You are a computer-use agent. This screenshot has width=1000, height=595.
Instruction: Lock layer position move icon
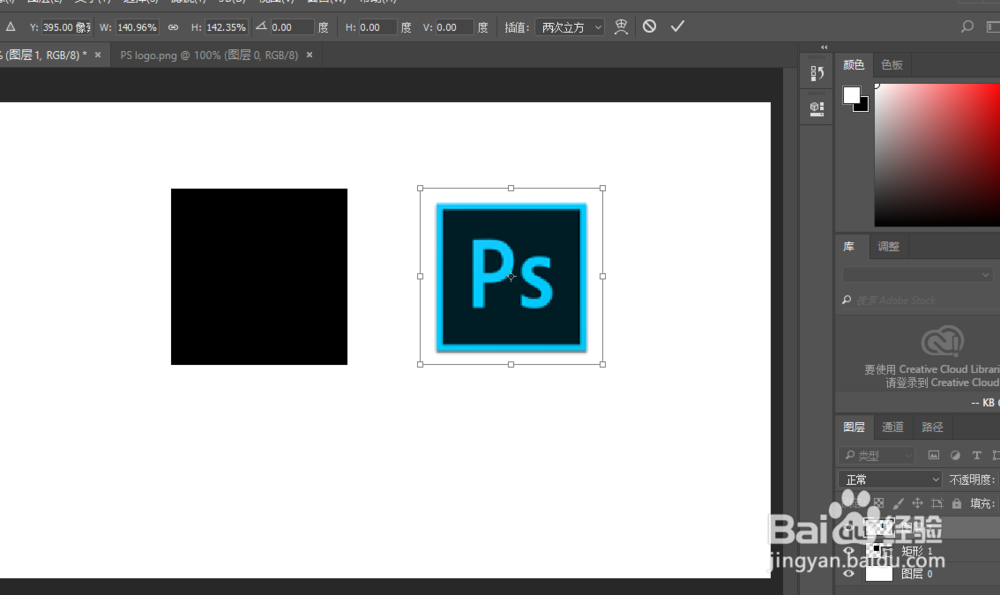918,503
